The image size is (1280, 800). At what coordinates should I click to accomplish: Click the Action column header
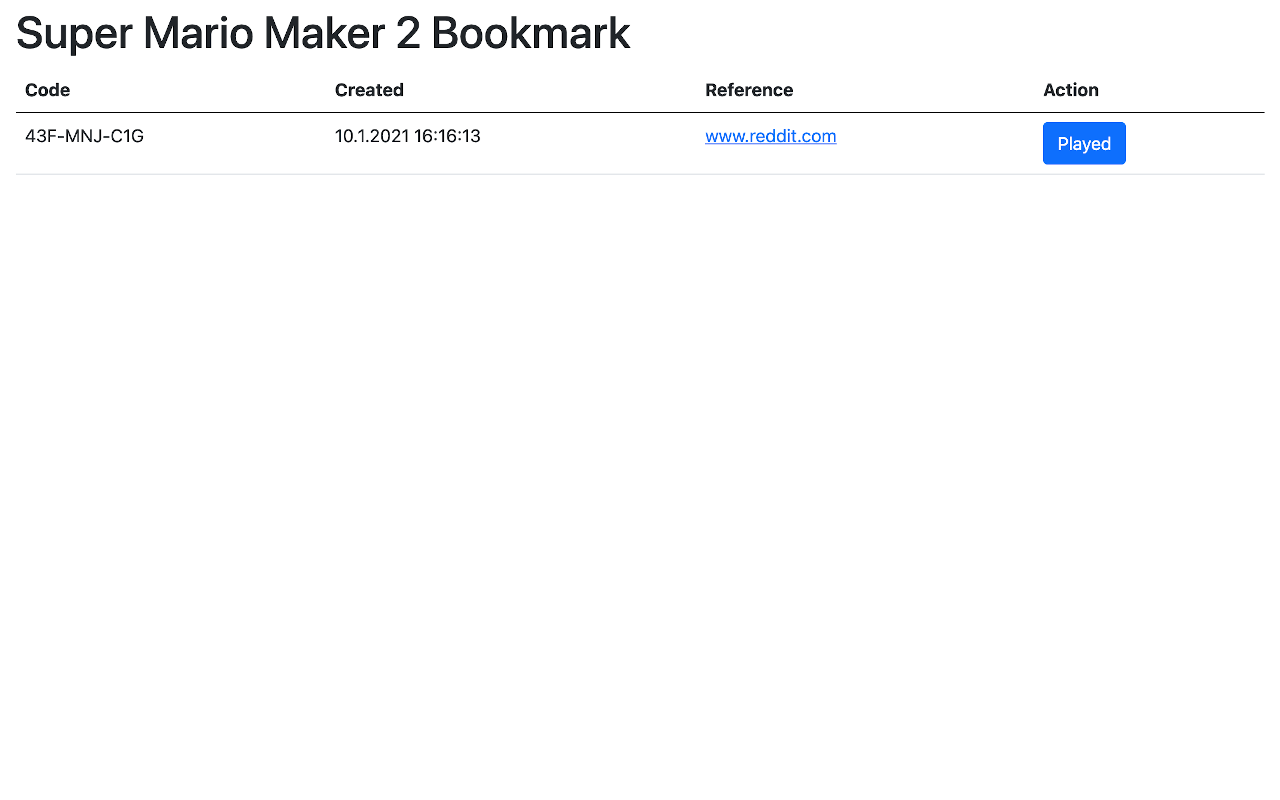pos(1070,90)
